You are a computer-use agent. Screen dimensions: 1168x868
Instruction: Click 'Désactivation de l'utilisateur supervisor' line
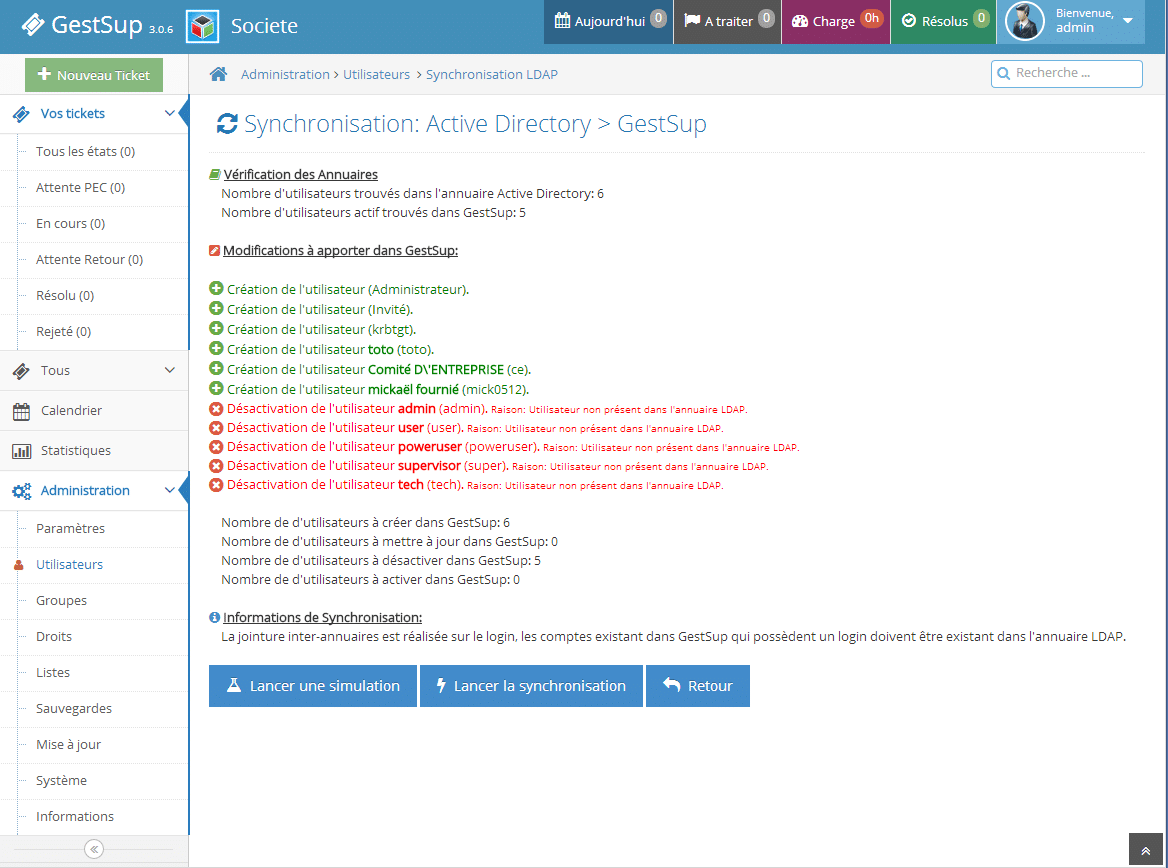coord(489,466)
